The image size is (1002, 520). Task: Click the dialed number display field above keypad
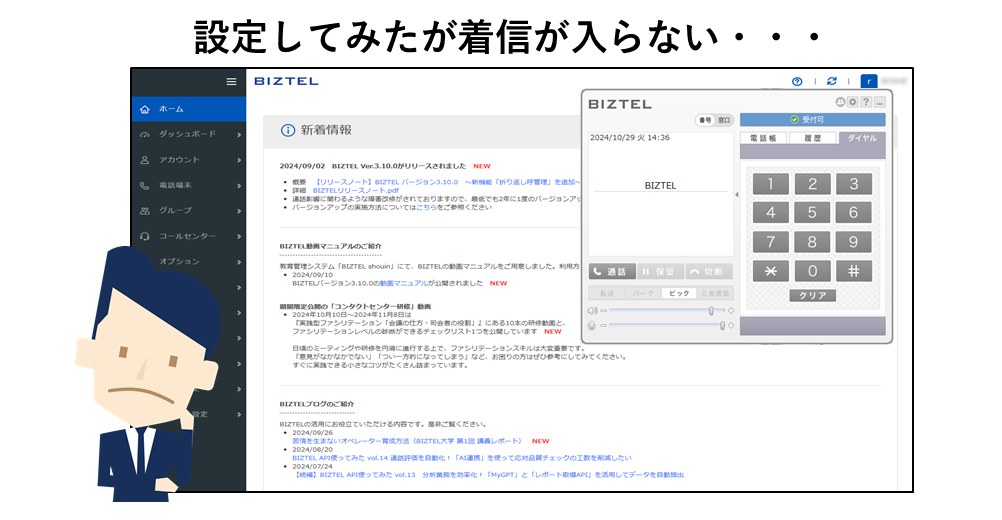pyautogui.click(x=812, y=153)
